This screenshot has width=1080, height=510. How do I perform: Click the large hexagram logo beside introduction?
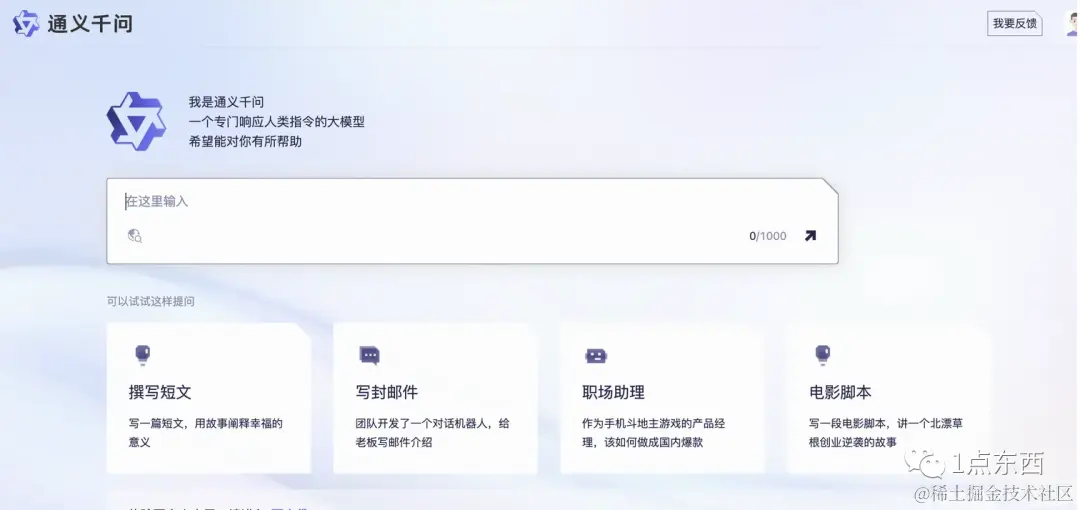(x=136, y=121)
